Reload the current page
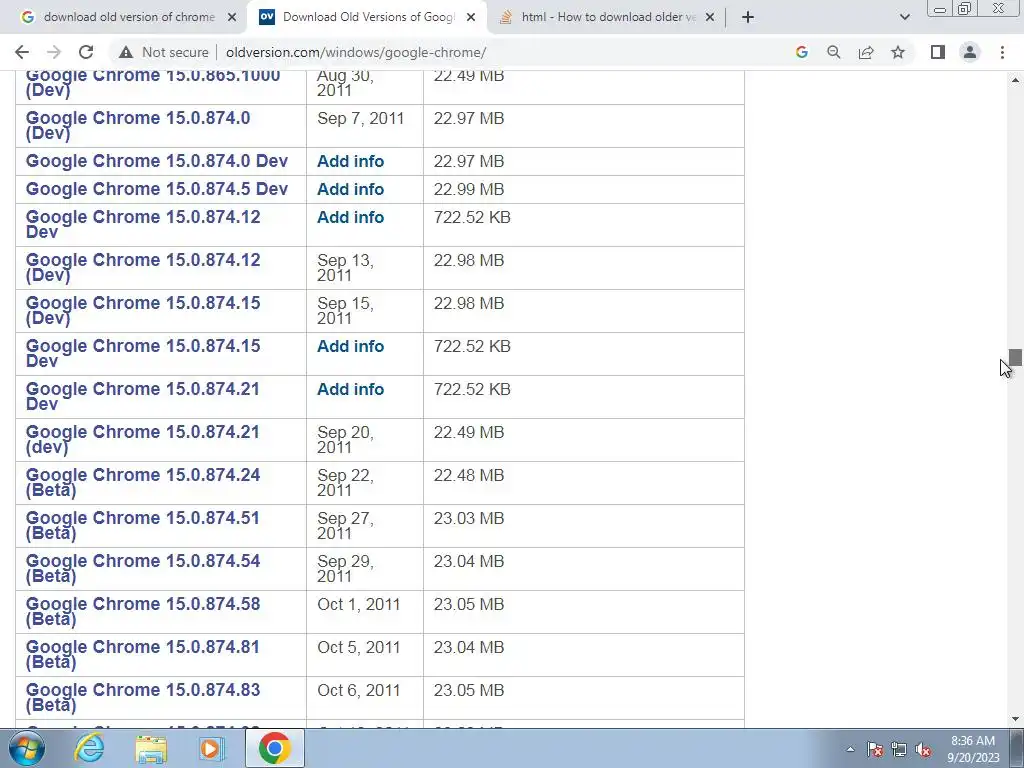The height and width of the screenshot is (768, 1024). pos(86,52)
